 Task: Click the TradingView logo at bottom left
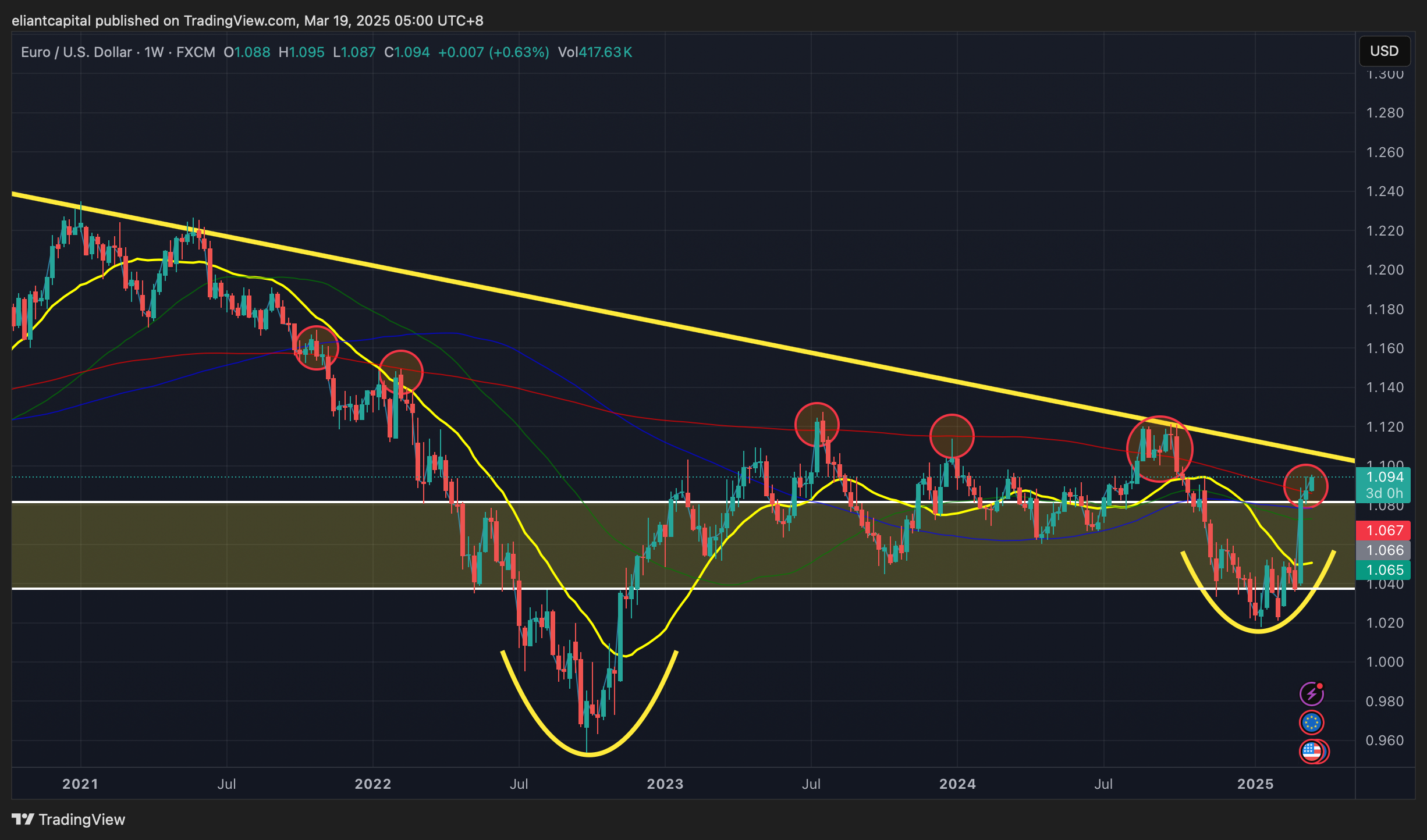[68, 819]
